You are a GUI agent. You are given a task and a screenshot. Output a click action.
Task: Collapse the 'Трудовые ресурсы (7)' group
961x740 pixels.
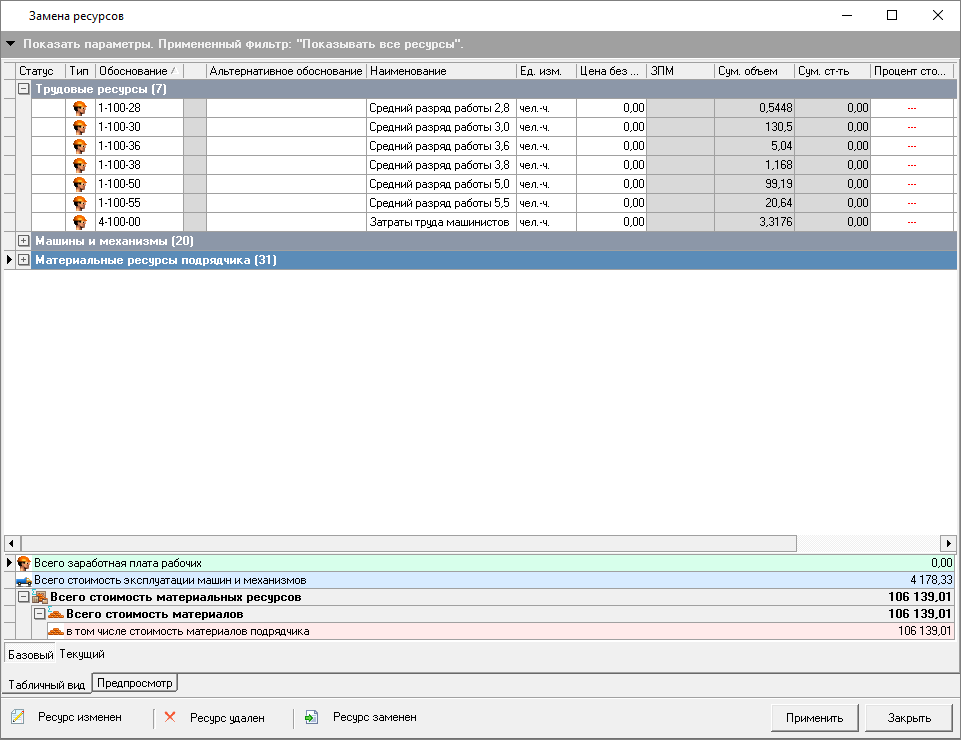[x=24, y=90]
